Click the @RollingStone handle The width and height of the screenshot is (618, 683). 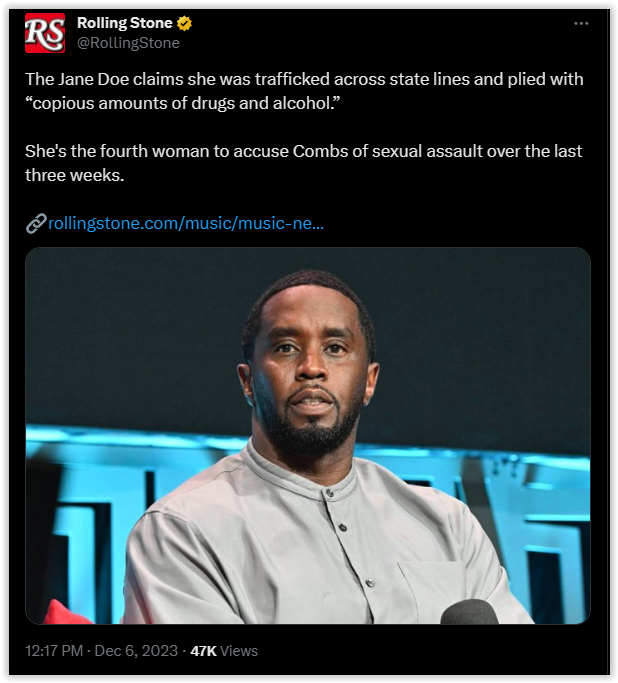tap(128, 43)
